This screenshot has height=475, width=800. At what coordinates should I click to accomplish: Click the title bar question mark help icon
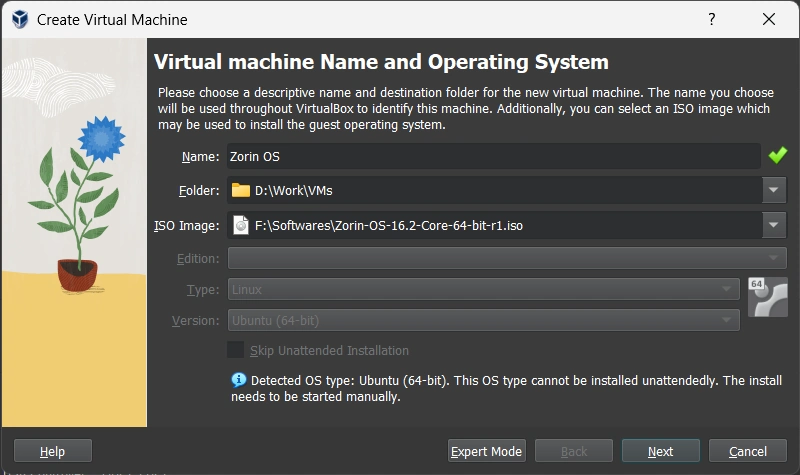point(711,19)
